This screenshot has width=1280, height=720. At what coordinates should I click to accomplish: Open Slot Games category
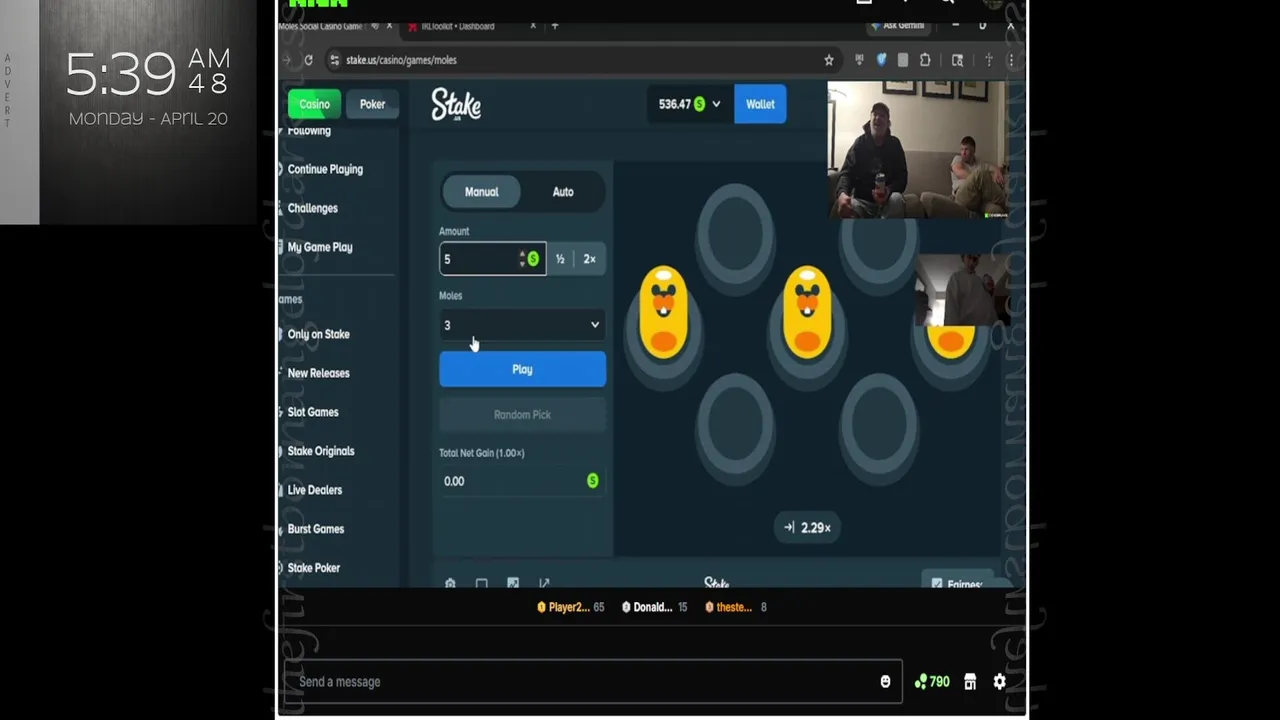pyautogui.click(x=313, y=412)
